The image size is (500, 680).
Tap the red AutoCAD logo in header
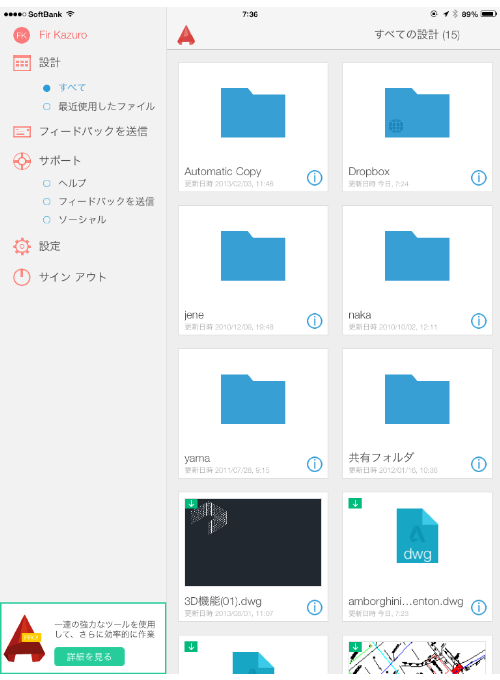pyautogui.click(x=186, y=35)
